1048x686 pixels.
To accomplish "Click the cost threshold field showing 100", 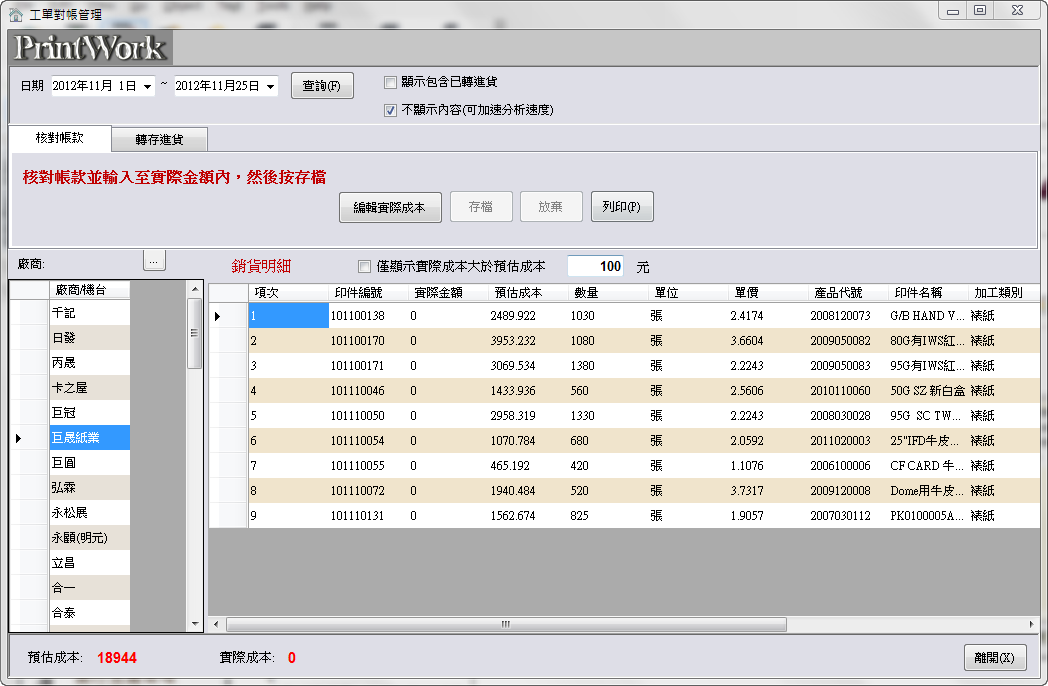I will point(596,267).
